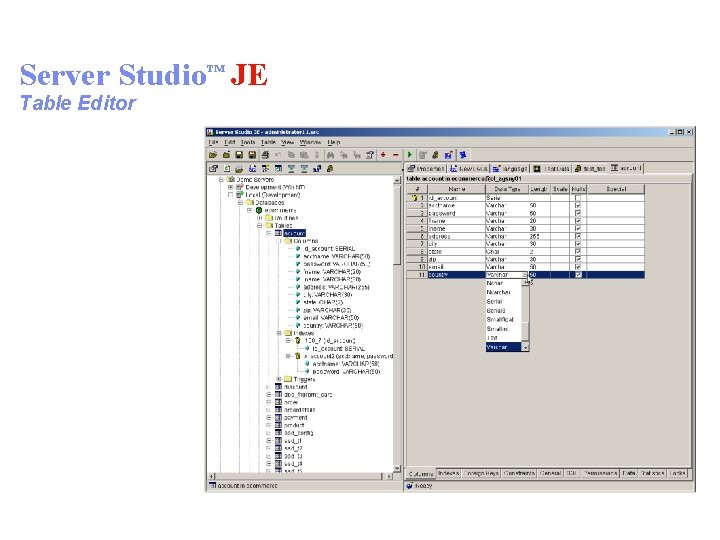Uncheck the Nulls box in row 4
Image resolution: width=720 pixels, height=540 pixels.
pos(578,221)
